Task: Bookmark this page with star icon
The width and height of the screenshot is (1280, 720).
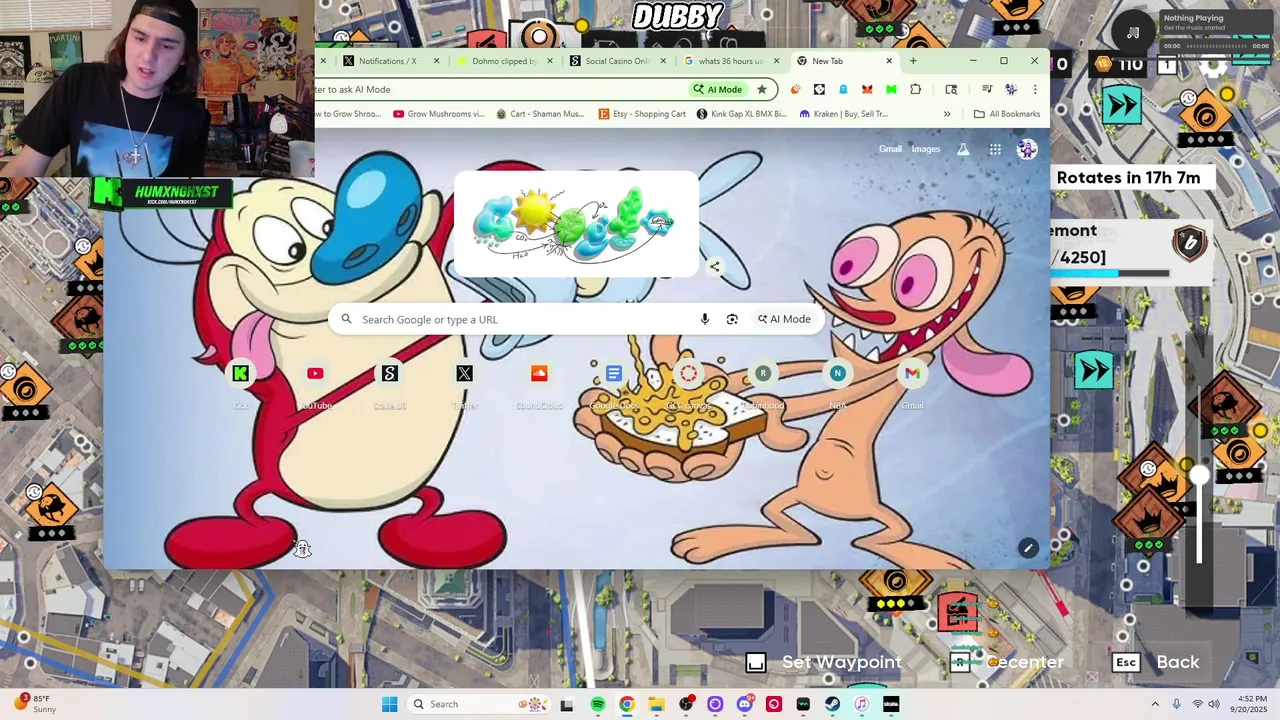Action: click(762, 89)
